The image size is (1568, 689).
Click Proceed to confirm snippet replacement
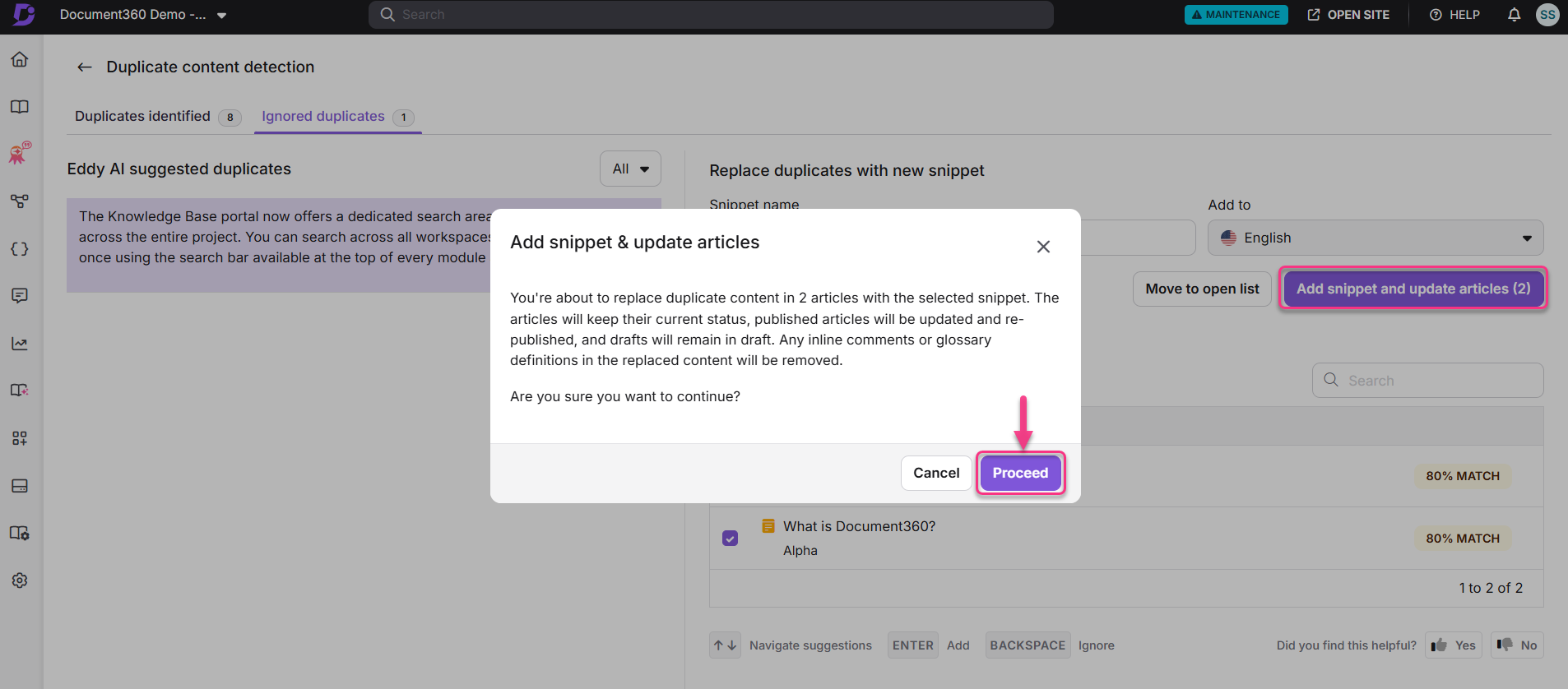pyautogui.click(x=1020, y=473)
